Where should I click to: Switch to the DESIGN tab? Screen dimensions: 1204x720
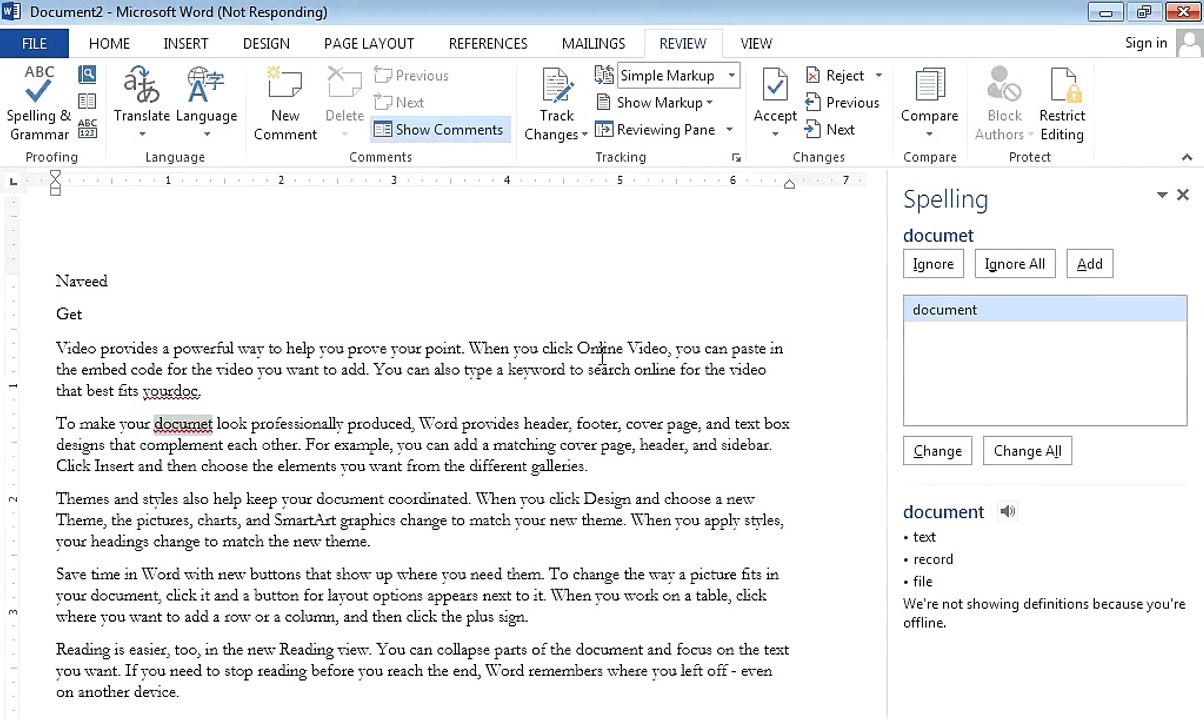(x=266, y=44)
